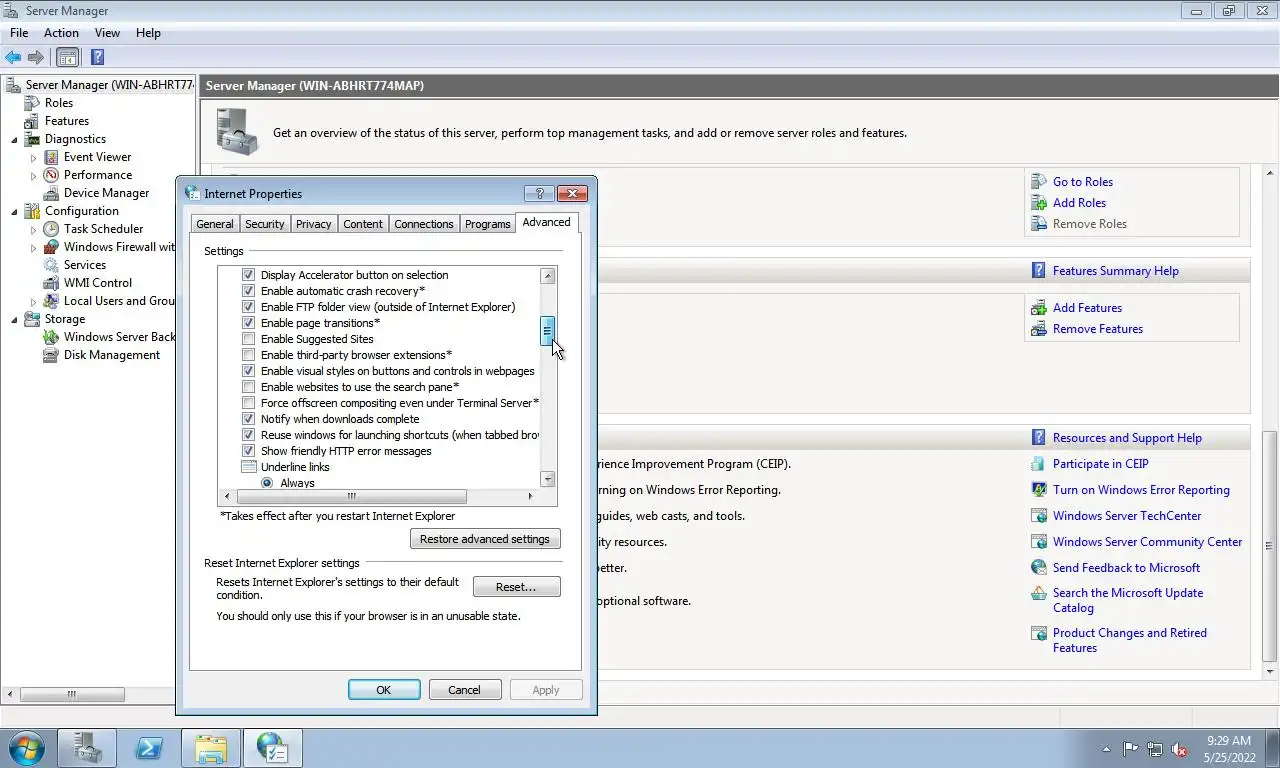Click the Help toolbar icon in Server Manager
1280x768 pixels.
click(98, 57)
